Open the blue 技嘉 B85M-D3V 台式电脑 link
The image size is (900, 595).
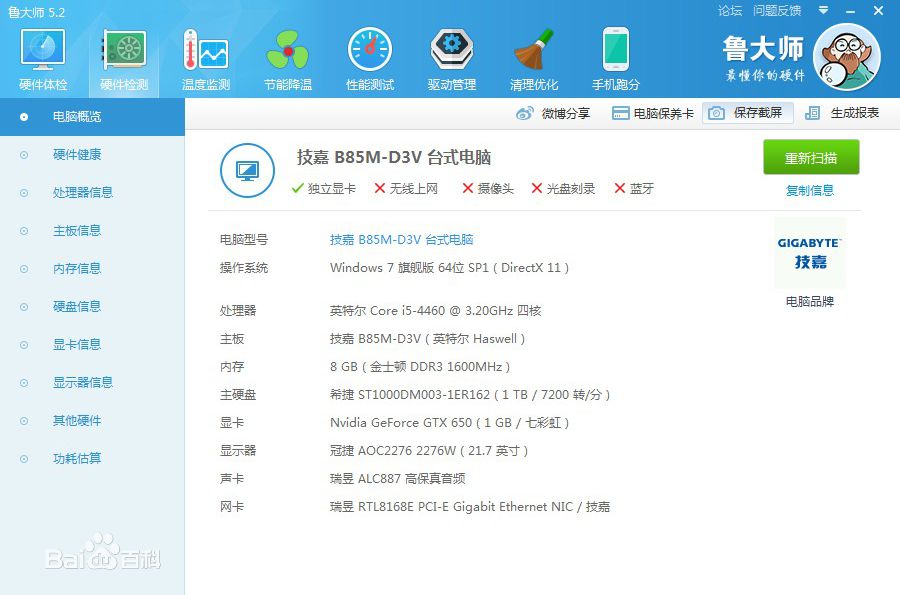pyautogui.click(x=402, y=240)
